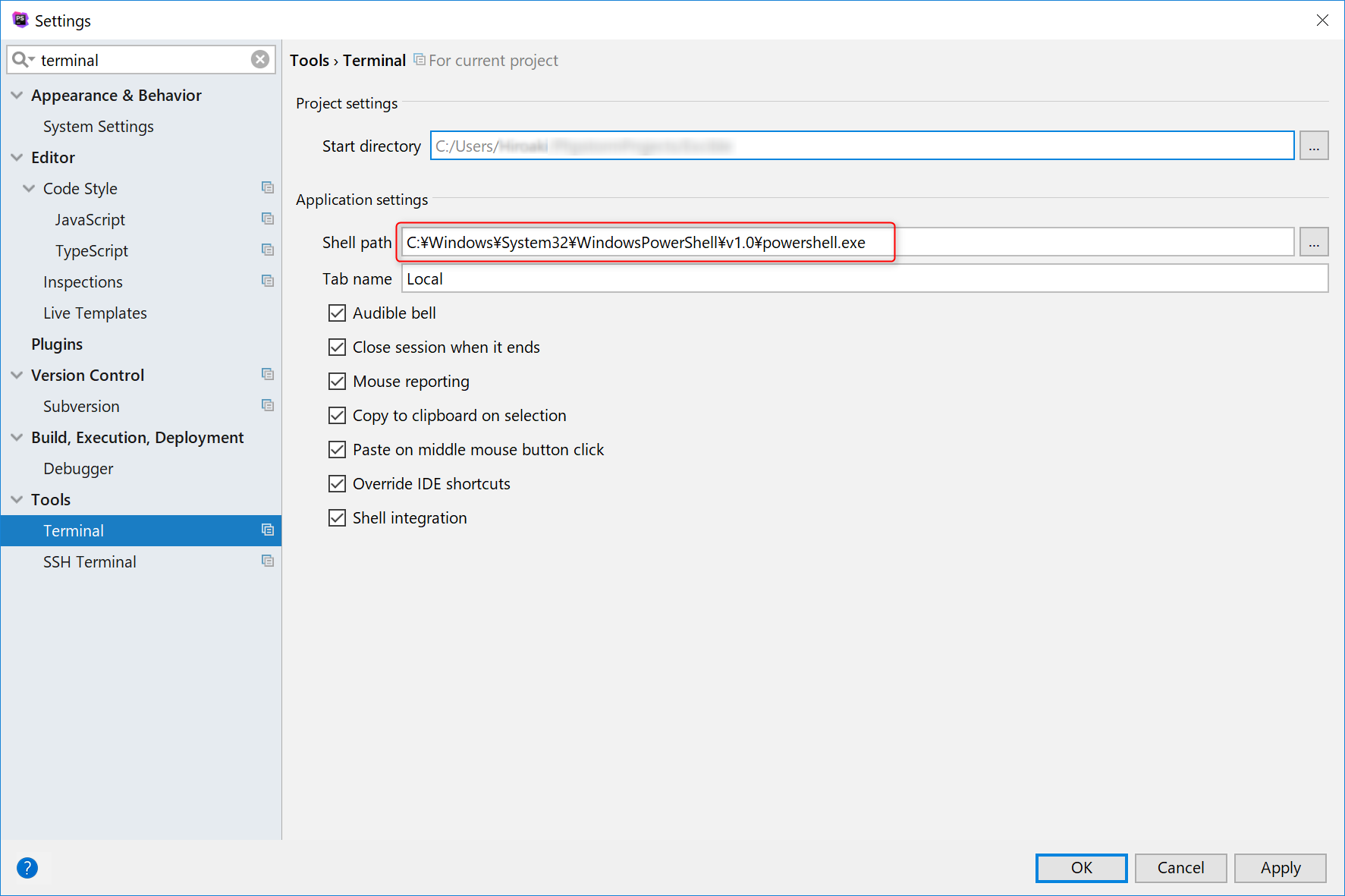Apply the current settings changes

pos(1280,868)
